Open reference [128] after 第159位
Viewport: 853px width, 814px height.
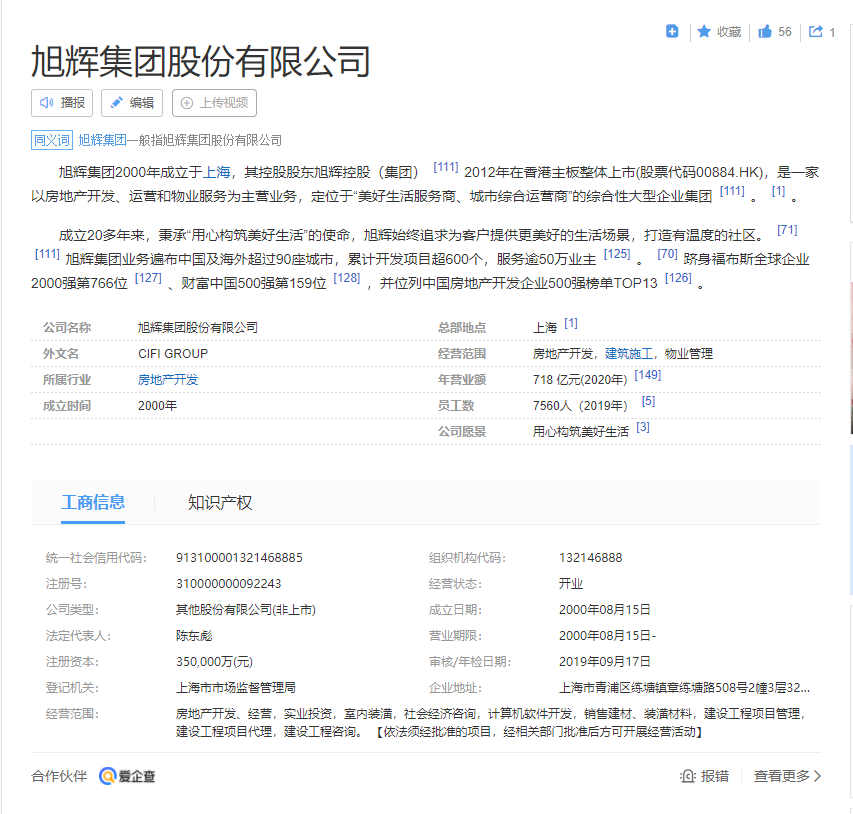point(347,278)
